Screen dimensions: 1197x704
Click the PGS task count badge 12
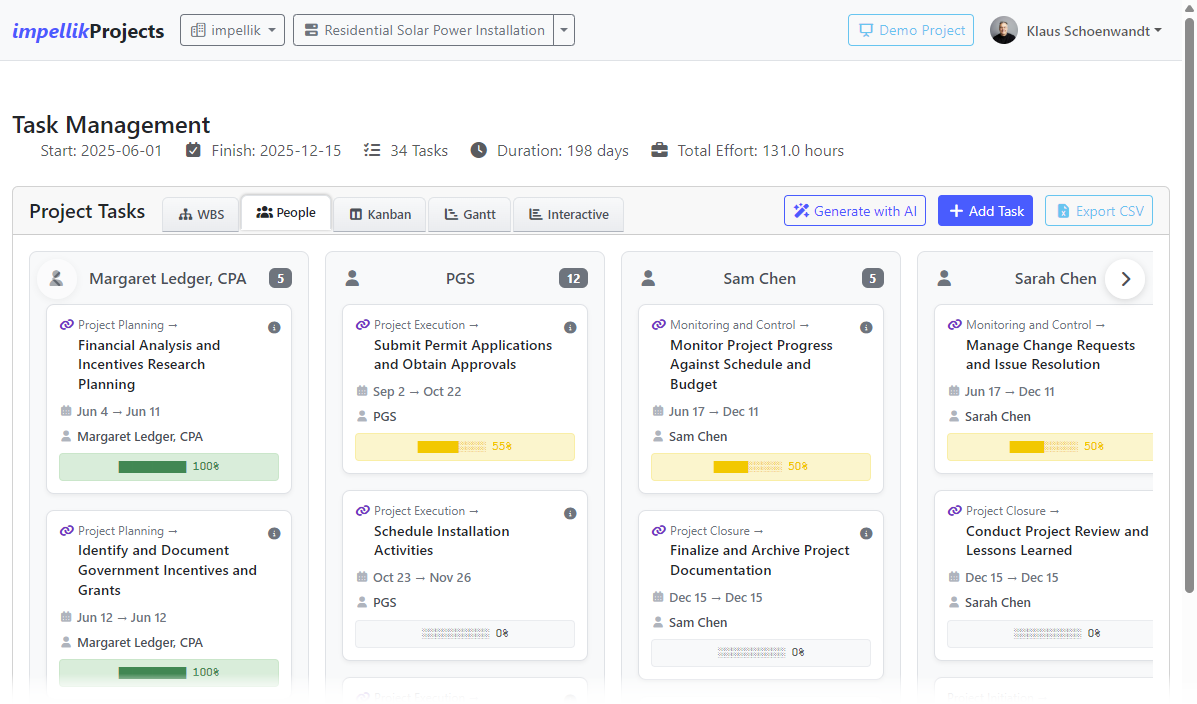(x=573, y=279)
